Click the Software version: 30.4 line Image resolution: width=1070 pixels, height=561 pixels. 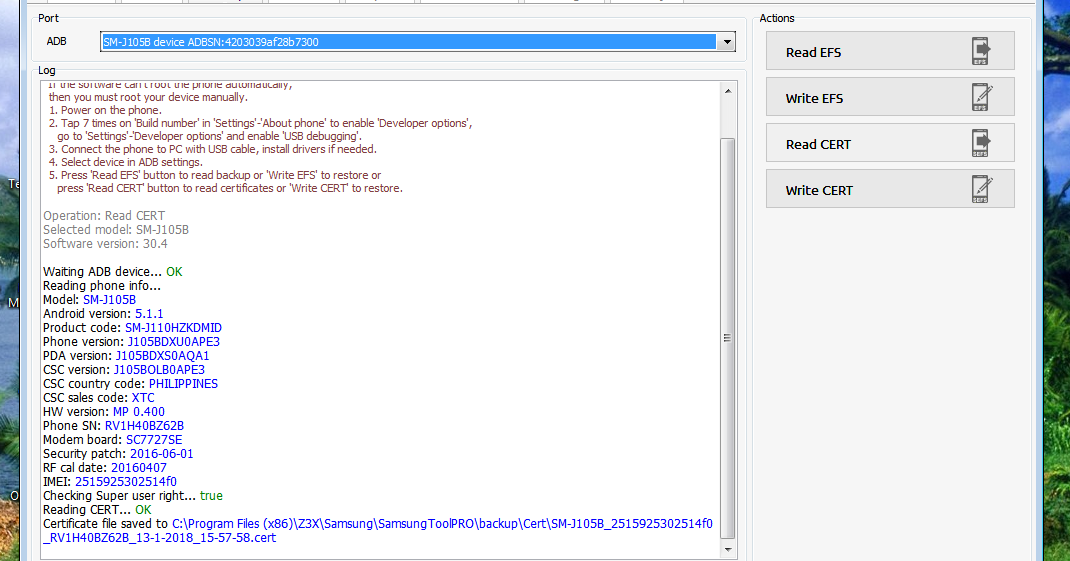(x=105, y=244)
